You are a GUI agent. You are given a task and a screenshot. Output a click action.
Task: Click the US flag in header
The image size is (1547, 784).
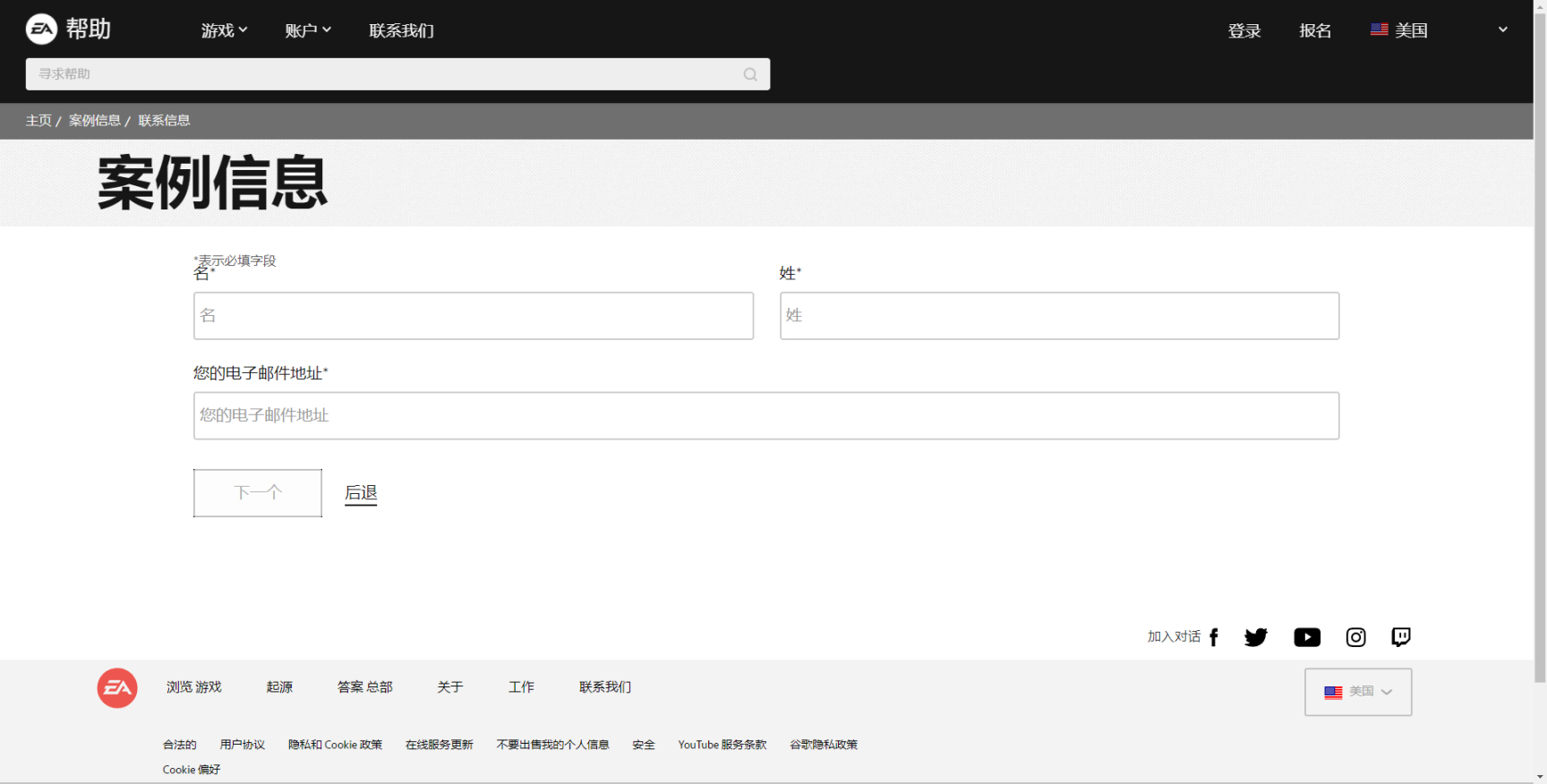(1380, 30)
